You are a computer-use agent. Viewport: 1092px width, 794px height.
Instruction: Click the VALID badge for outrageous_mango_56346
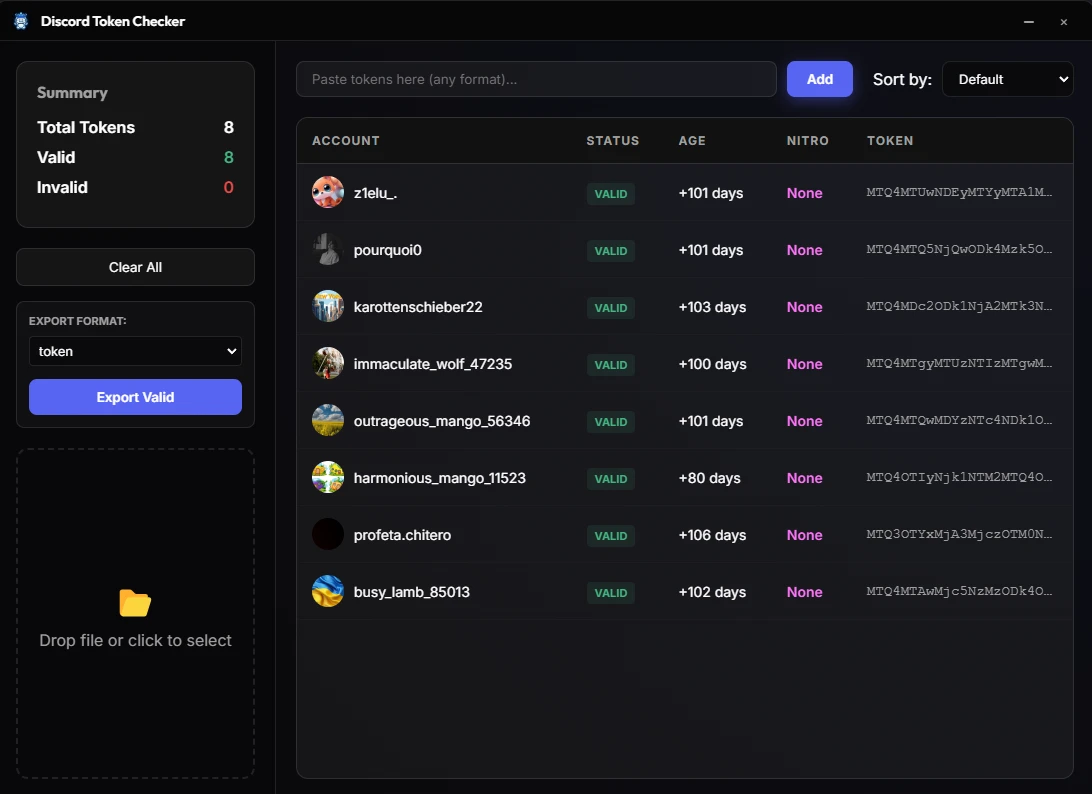(x=611, y=422)
